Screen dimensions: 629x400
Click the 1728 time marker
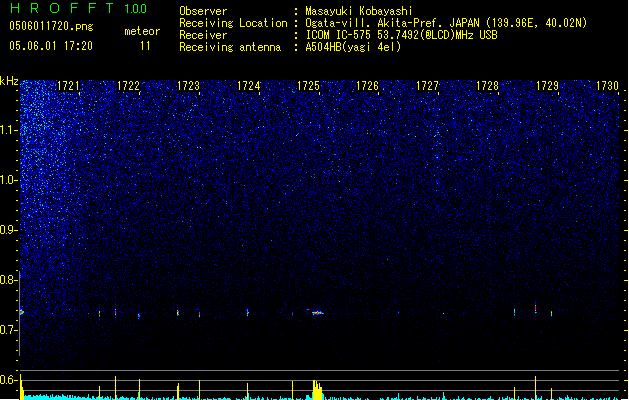pos(487,86)
